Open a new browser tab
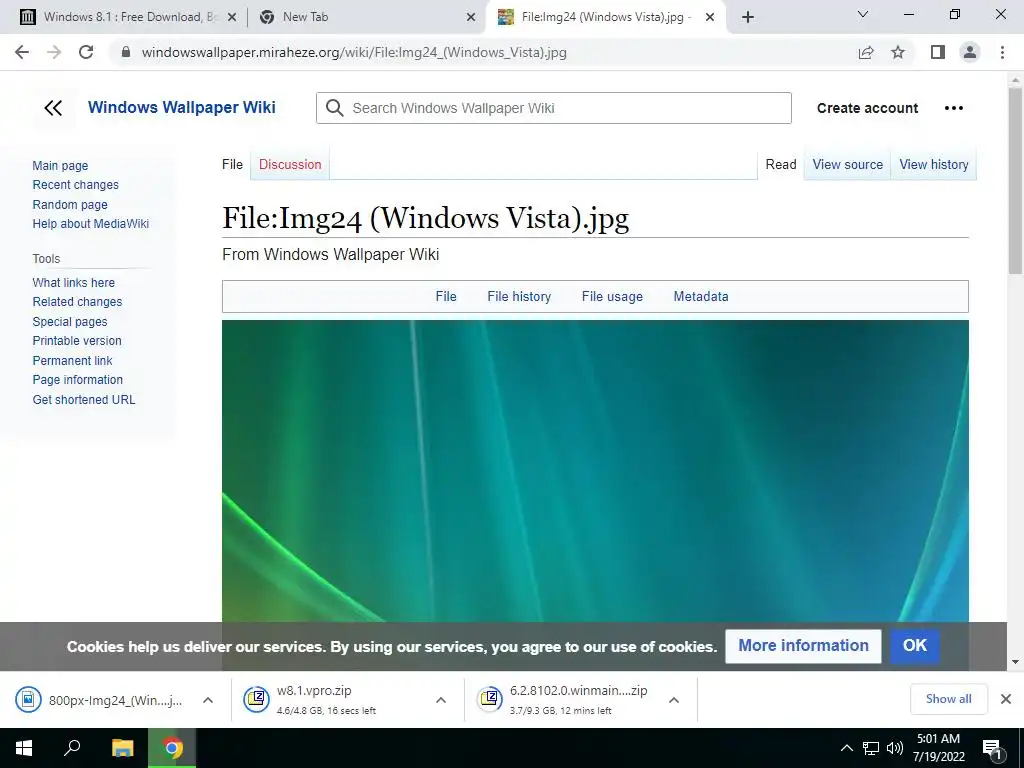The image size is (1024, 768). [748, 17]
